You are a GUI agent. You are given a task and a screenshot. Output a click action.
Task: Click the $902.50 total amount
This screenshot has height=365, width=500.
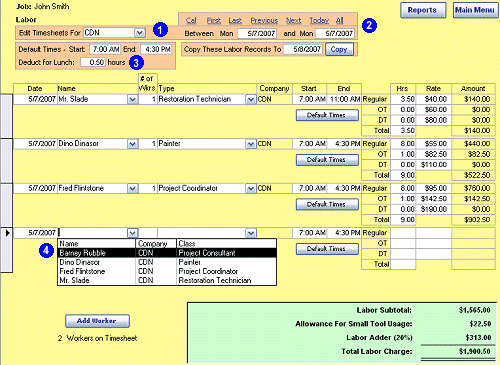point(473,220)
